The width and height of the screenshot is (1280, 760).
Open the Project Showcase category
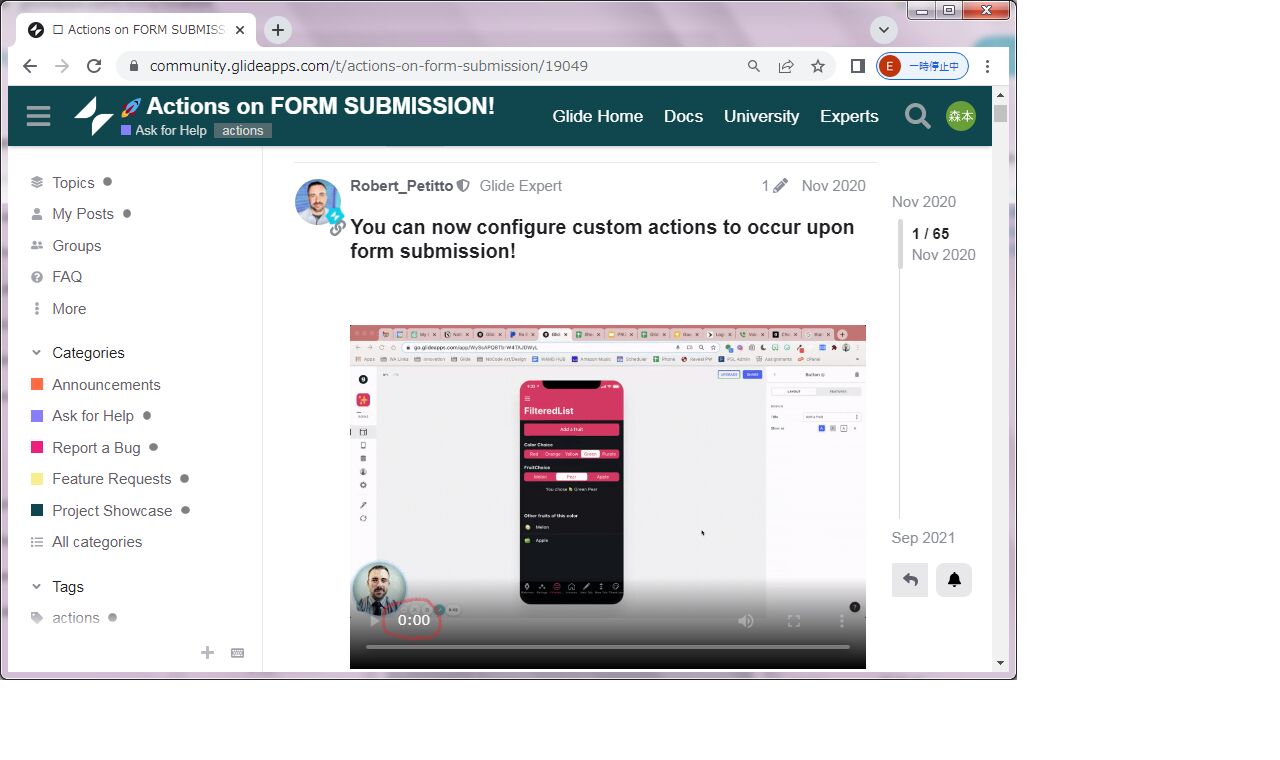coord(111,511)
